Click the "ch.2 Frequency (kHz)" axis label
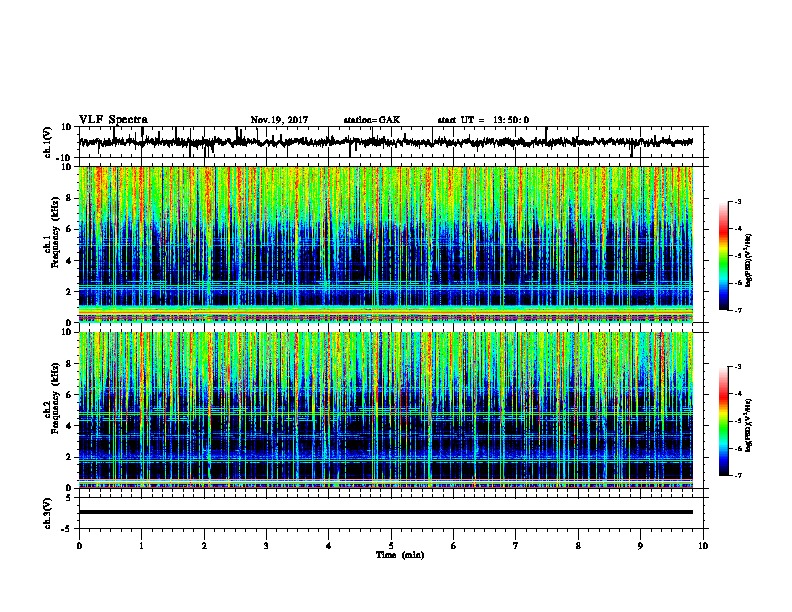792x612 pixels. [52, 398]
